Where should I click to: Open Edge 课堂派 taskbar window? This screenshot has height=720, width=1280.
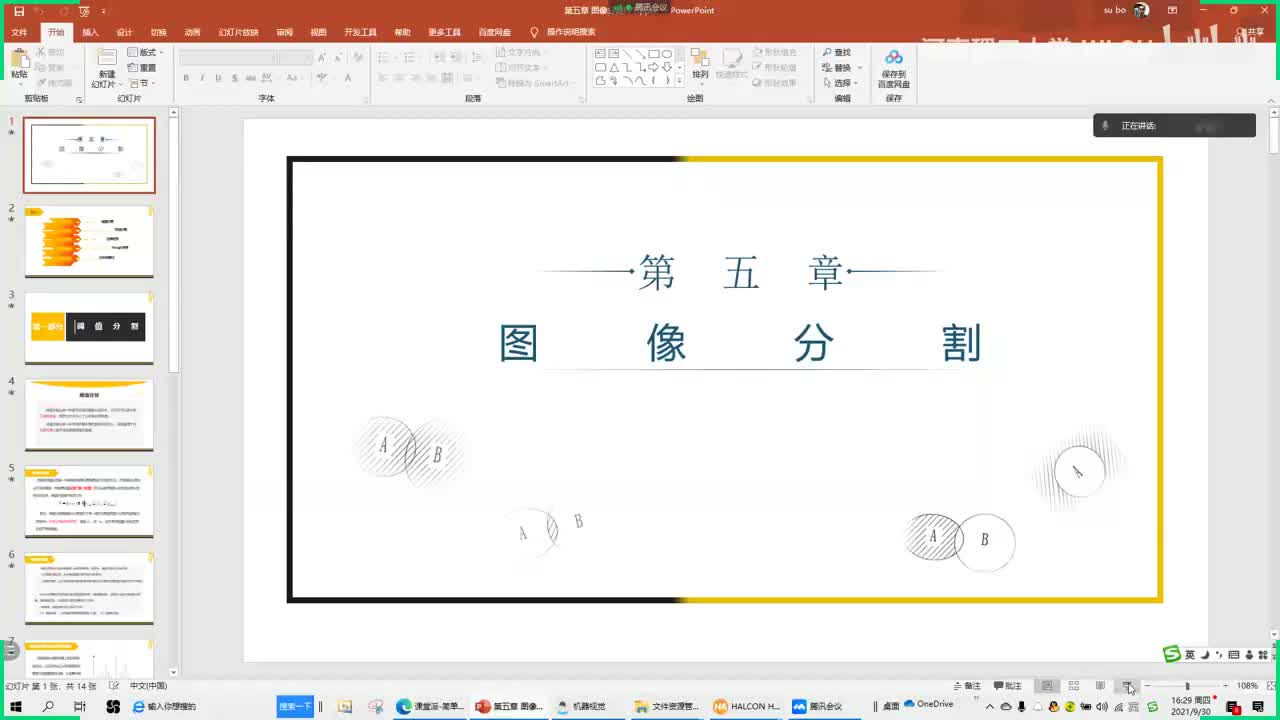click(x=430, y=706)
